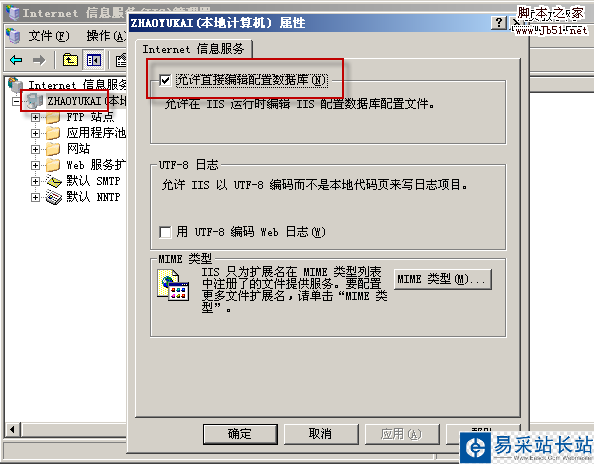Select the ZHAOYUKAI computer icon in tree
This screenshot has height=464, width=594.
(x=34, y=101)
